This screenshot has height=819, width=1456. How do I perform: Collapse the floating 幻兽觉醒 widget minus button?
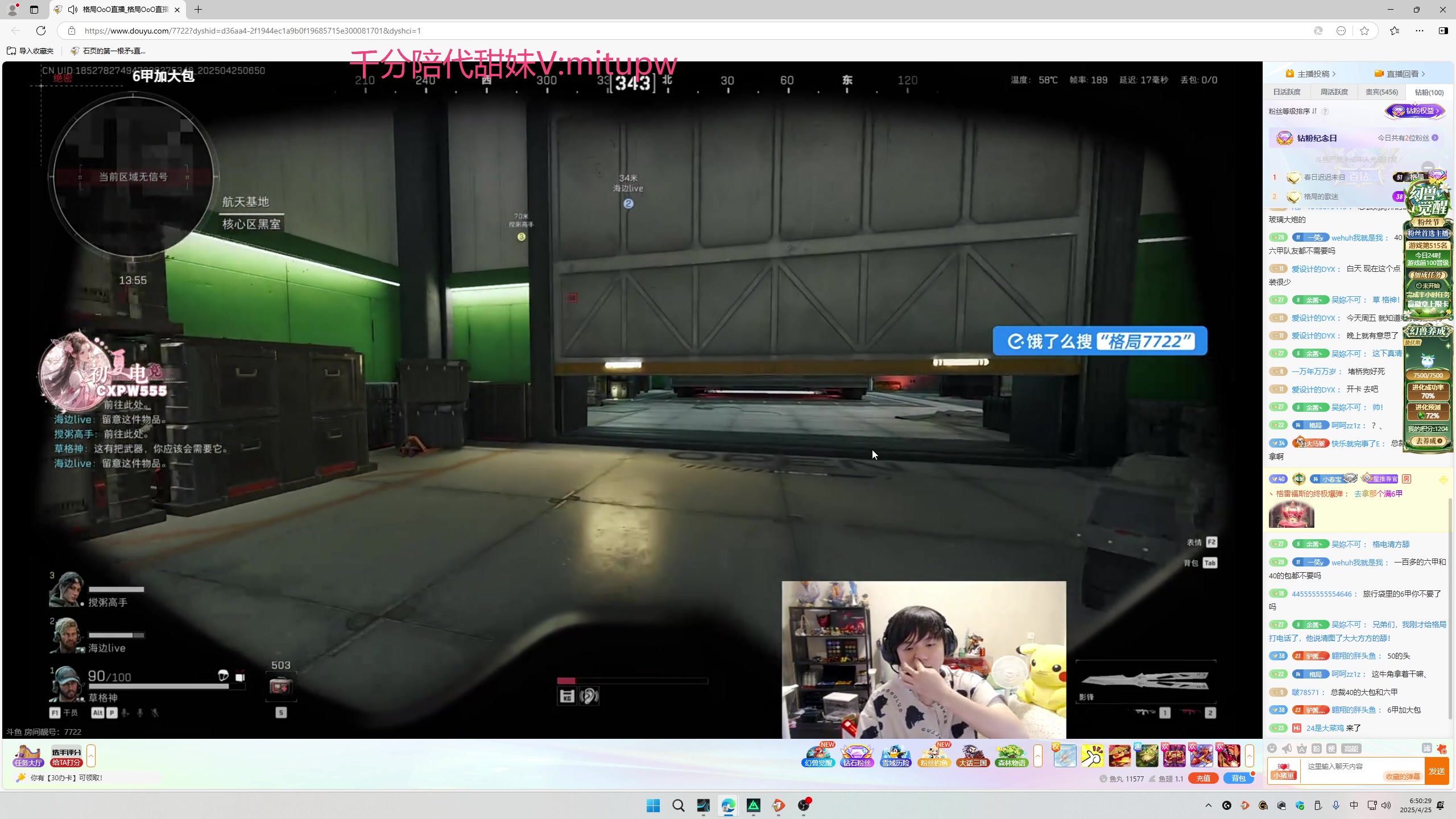[1428, 168]
